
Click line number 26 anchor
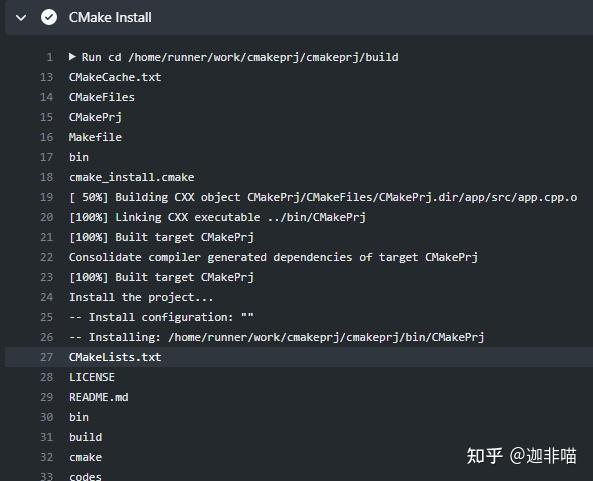(x=47, y=337)
